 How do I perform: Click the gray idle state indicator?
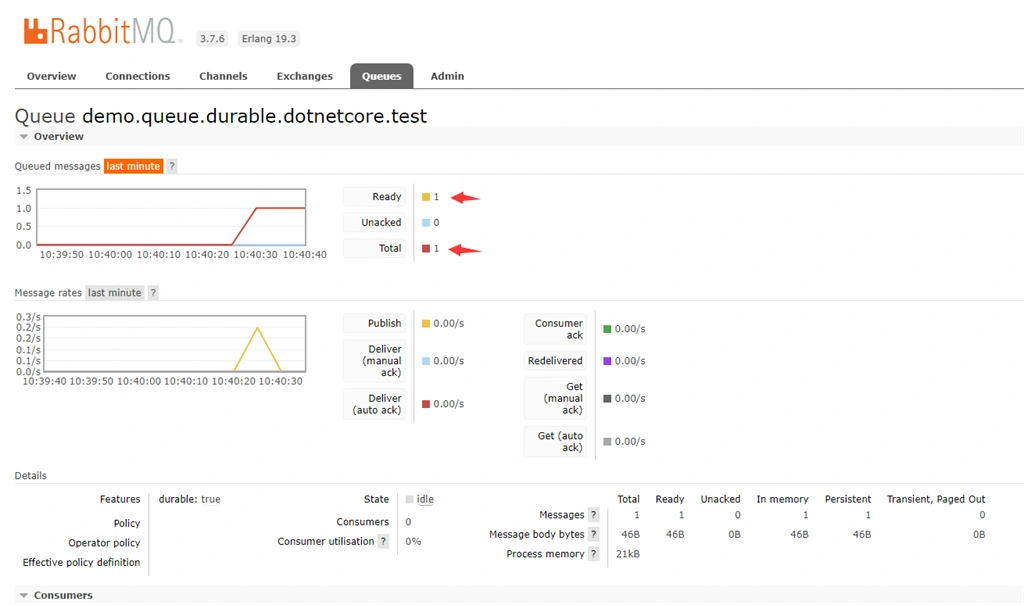[409, 499]
